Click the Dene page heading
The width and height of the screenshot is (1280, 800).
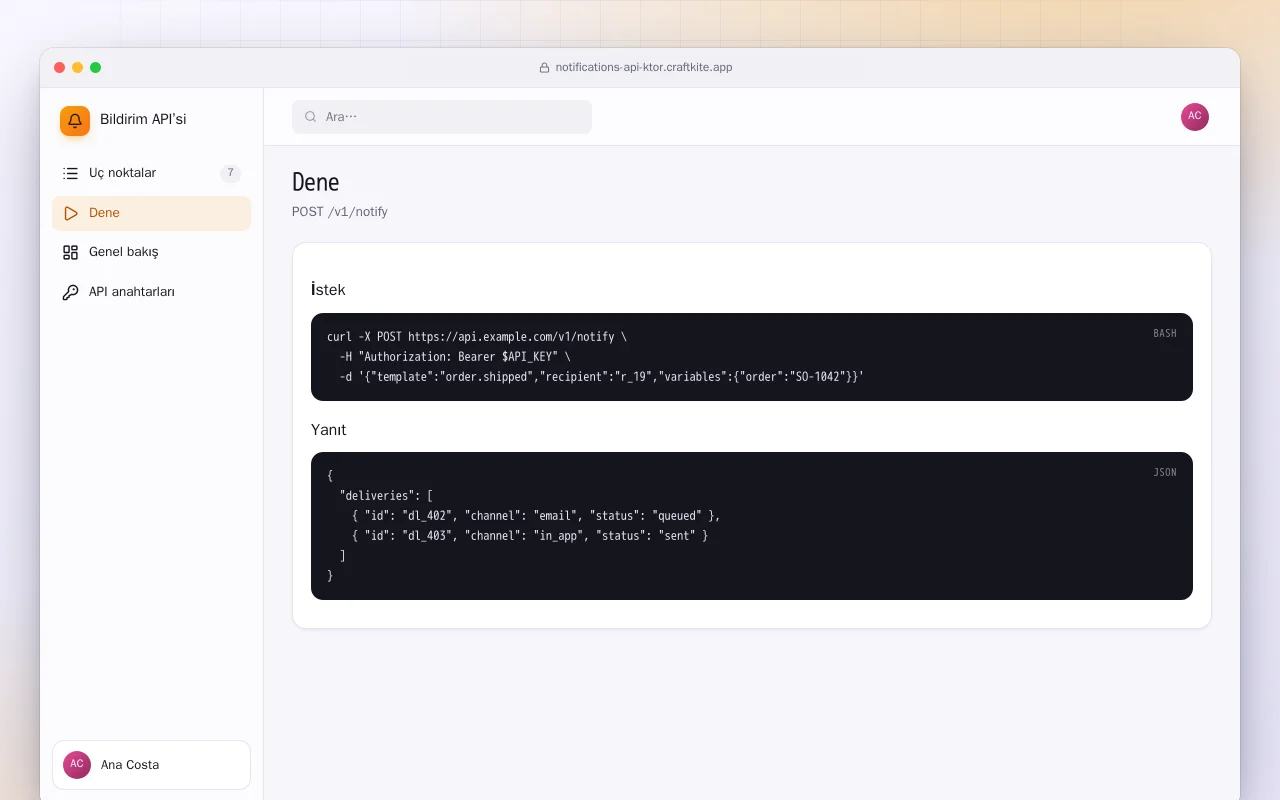[316, 182]
